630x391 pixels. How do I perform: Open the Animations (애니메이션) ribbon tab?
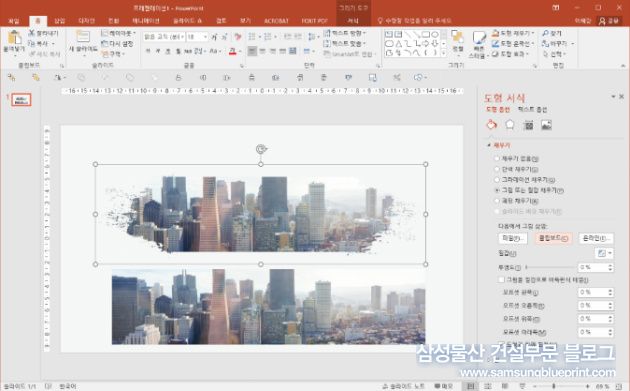(x=146, y=21)
